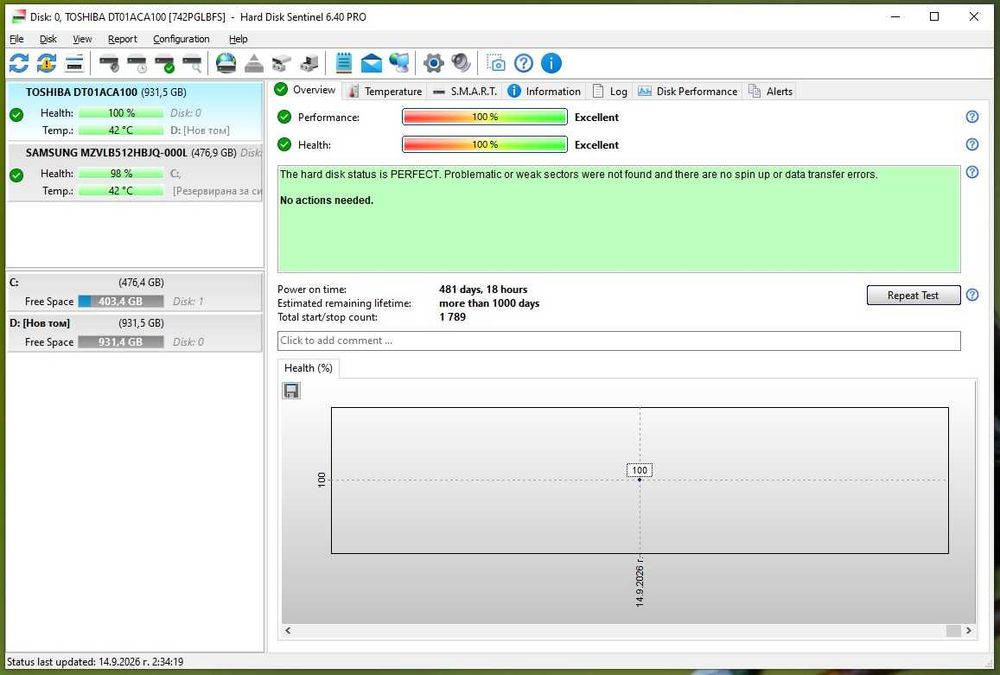
Task: Click the globe disk toolbar icon
Action: pyautogui.click(x=226, y=63)
